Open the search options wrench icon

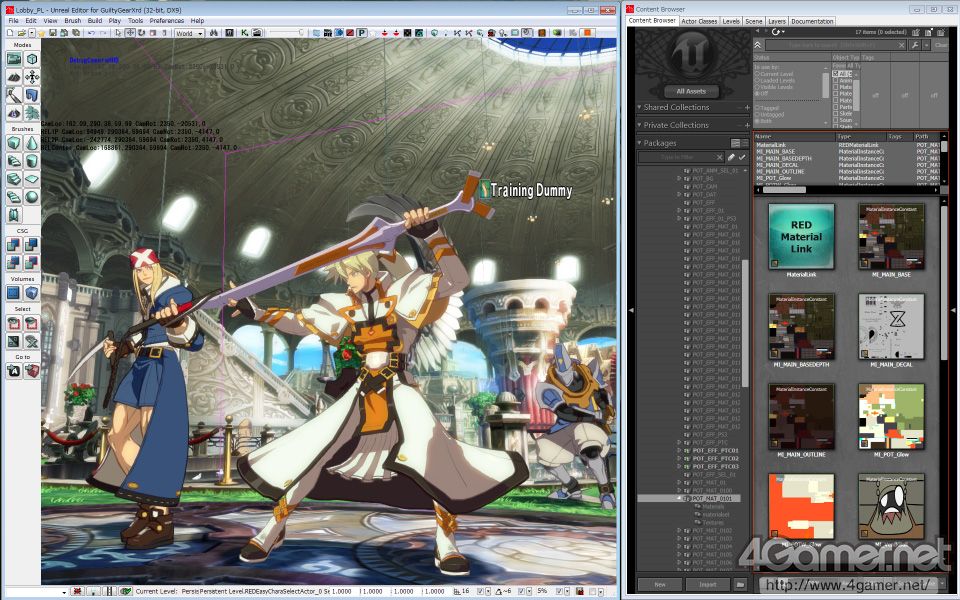click(x=915, y=45)
